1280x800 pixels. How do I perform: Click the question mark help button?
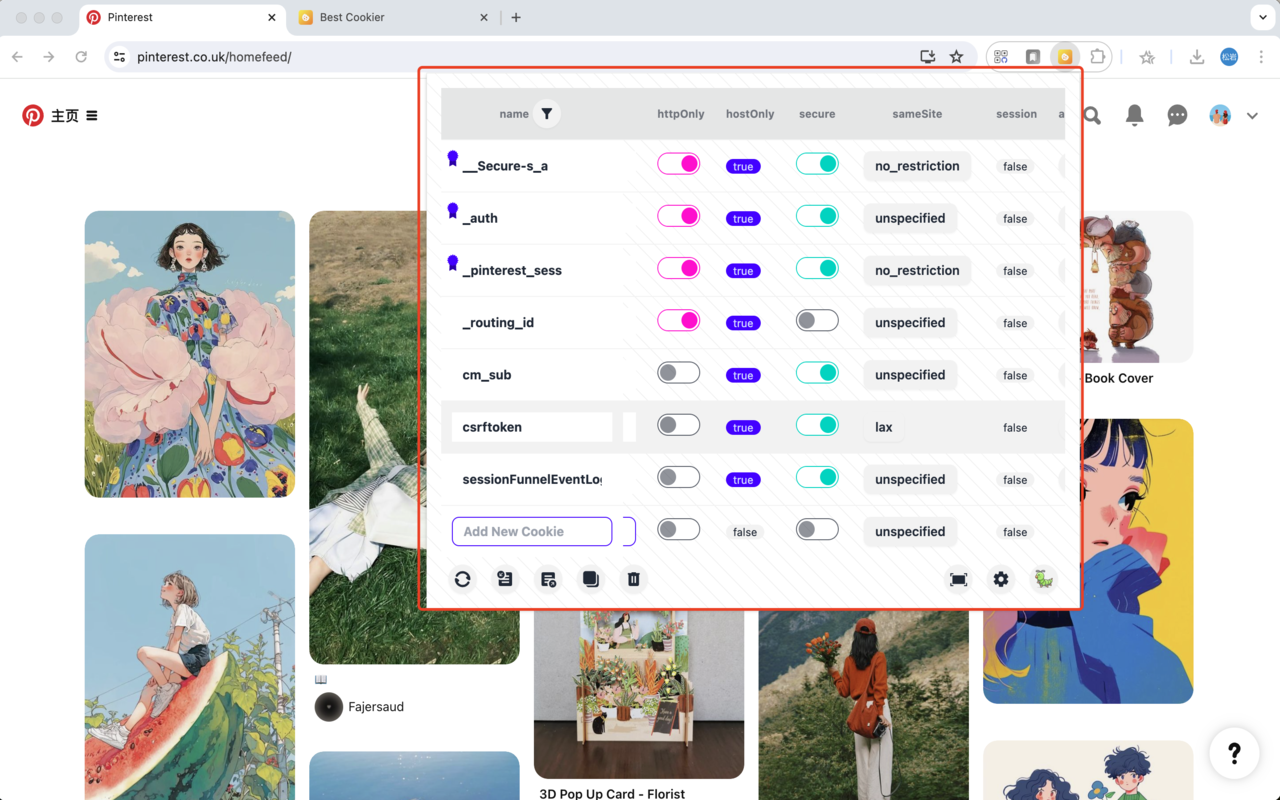pyautogui.click(x=1234, y=753)
